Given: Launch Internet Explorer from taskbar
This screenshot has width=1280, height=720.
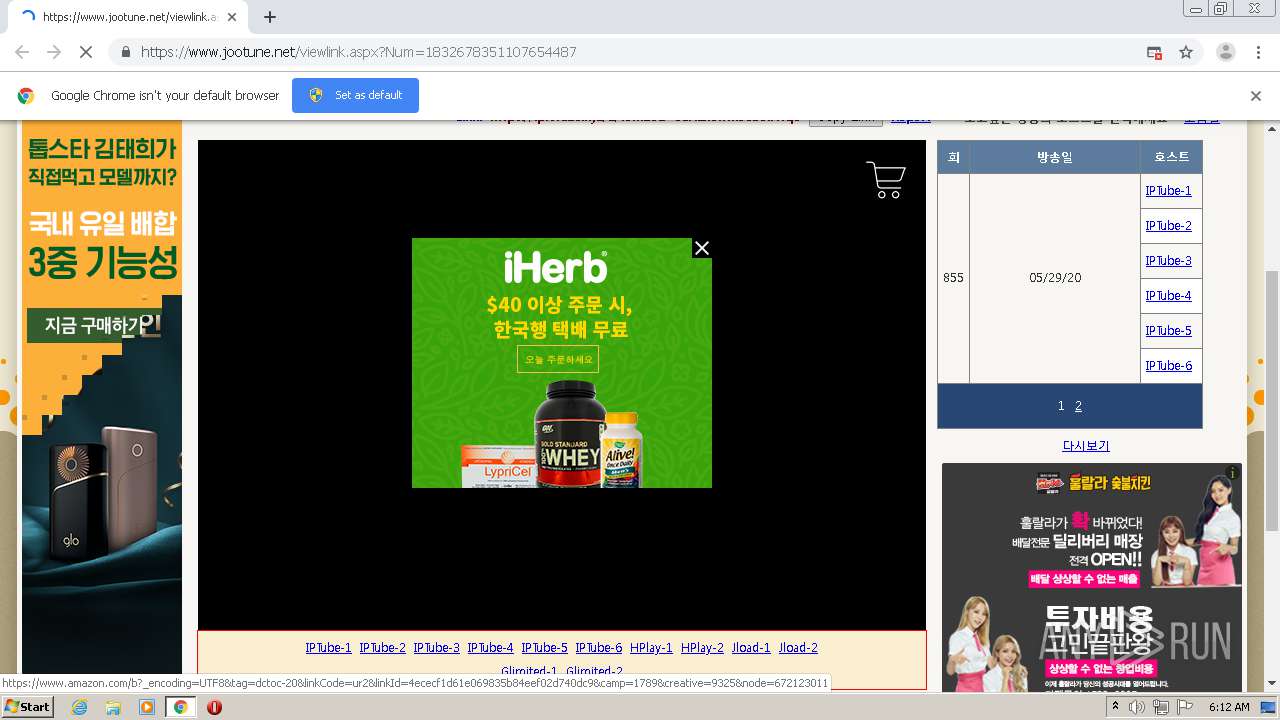Looking at the screenshot, I should coord(80,707).
